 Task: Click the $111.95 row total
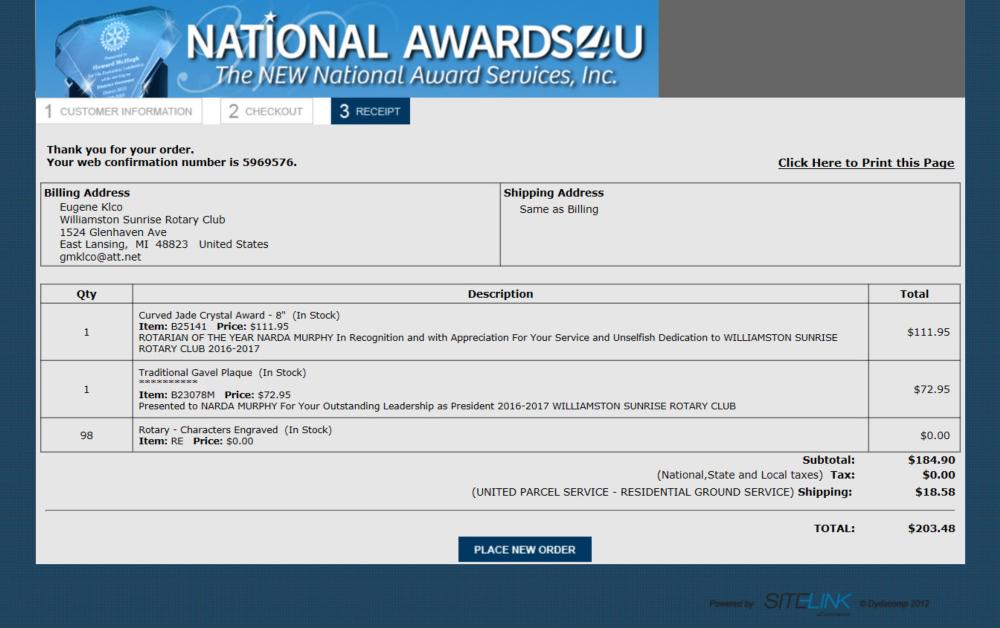[929, 332]
